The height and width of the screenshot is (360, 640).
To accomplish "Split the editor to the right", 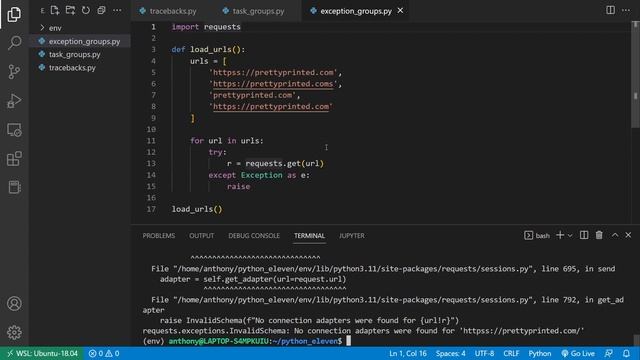I will tap(610, 10).
